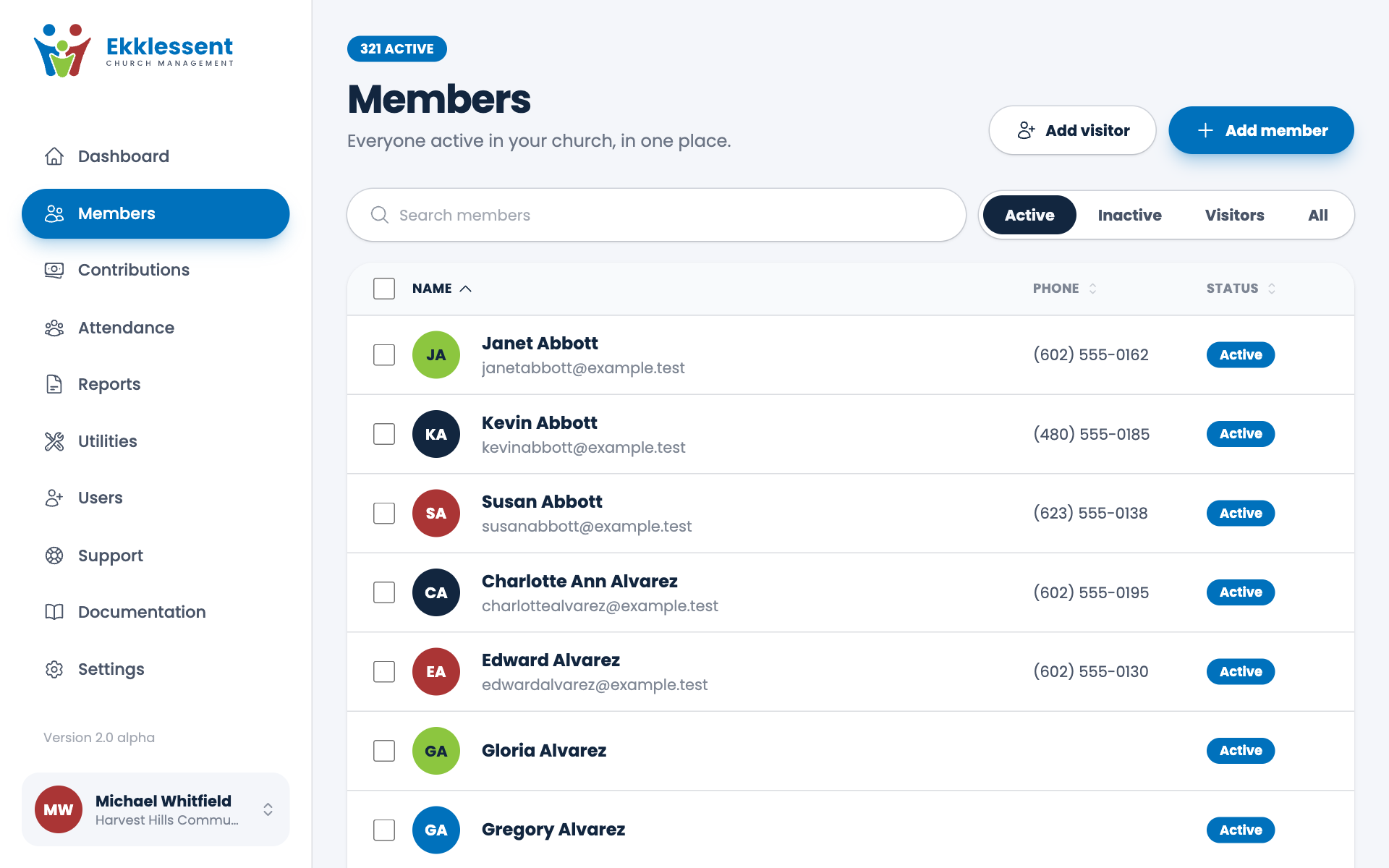
Task: Toggle the select-all checkbox in header
Action: (384, 289)
